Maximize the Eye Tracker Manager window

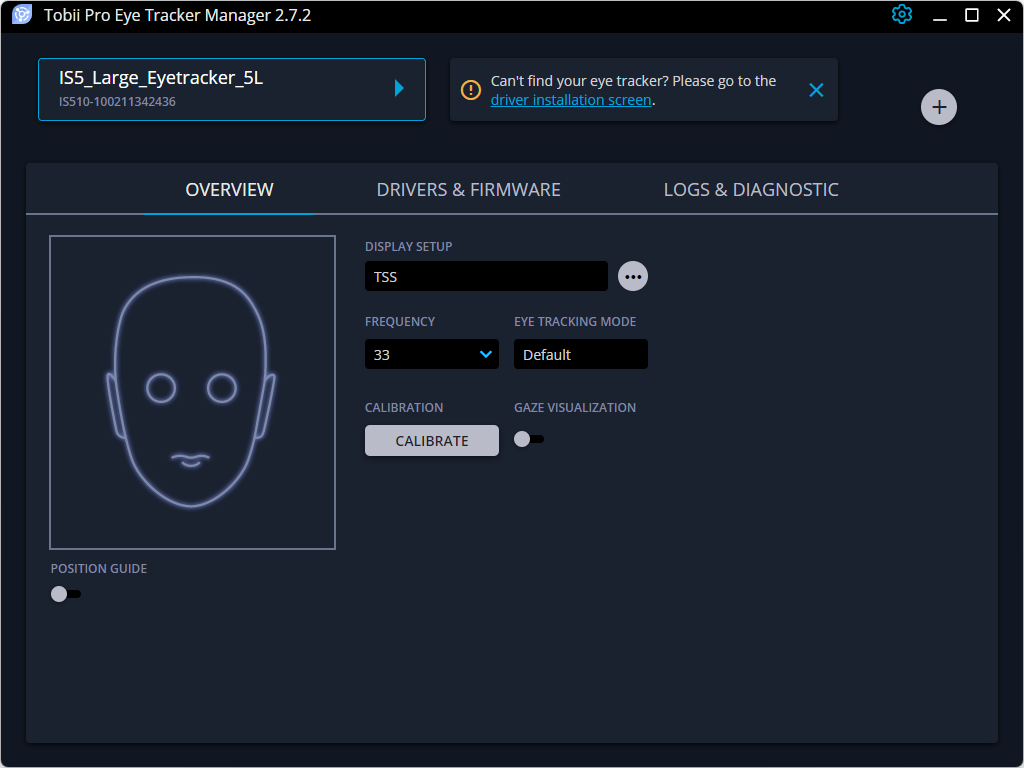[971, 15]
